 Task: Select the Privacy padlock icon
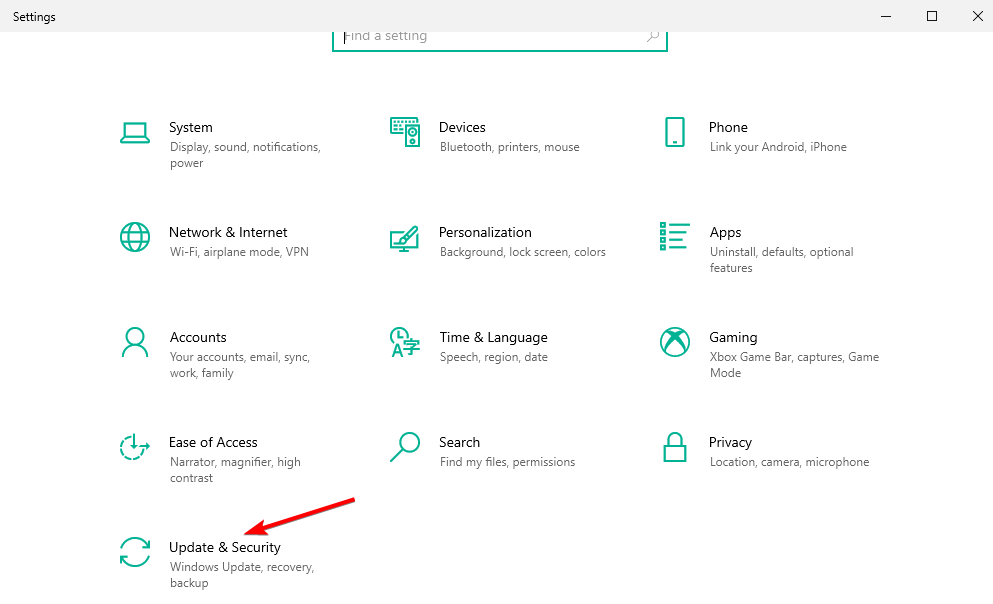[675, 448]
